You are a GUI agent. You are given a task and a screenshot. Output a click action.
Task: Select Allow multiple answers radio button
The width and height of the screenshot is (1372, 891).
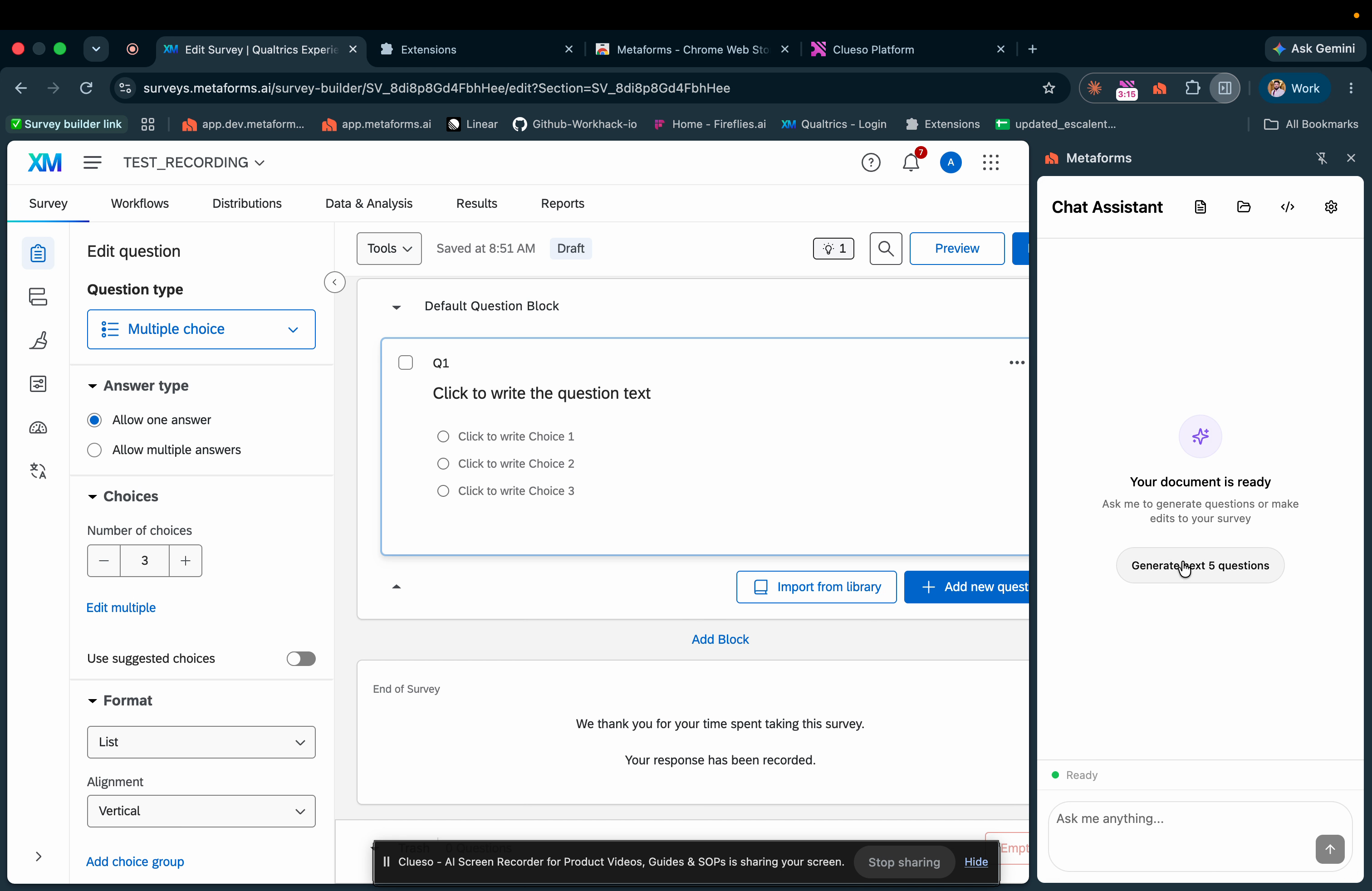[x=94, y=450]
